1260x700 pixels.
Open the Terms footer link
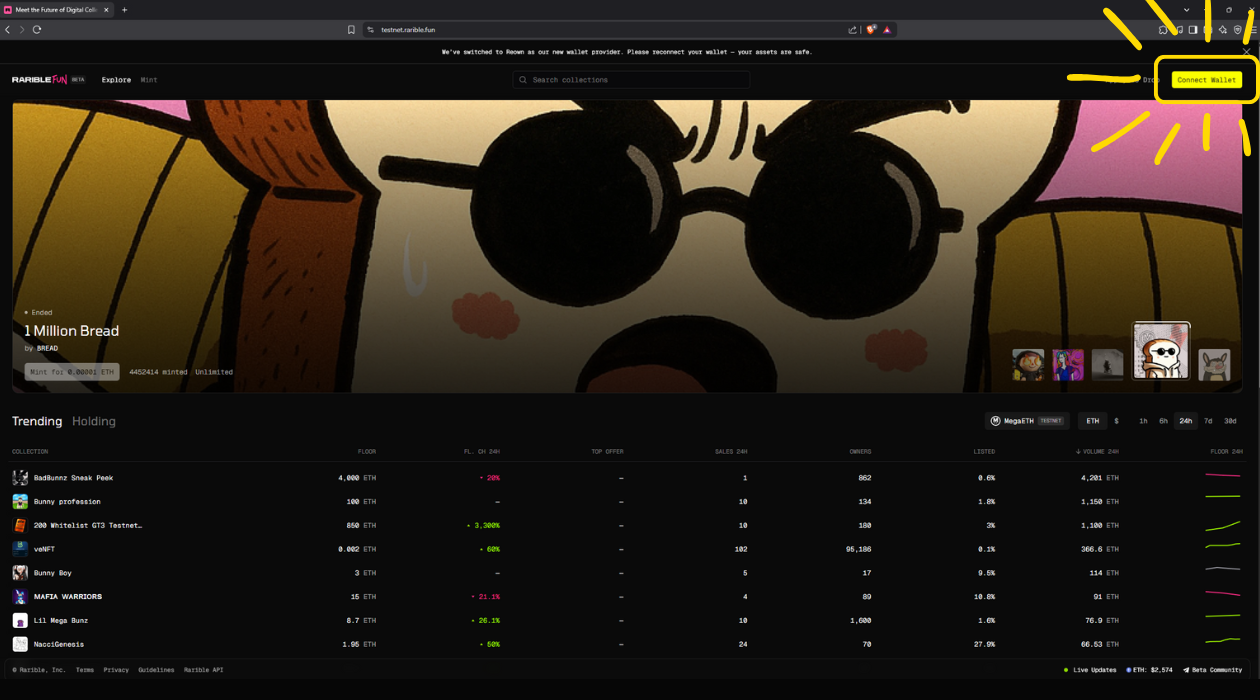point(85,670)
